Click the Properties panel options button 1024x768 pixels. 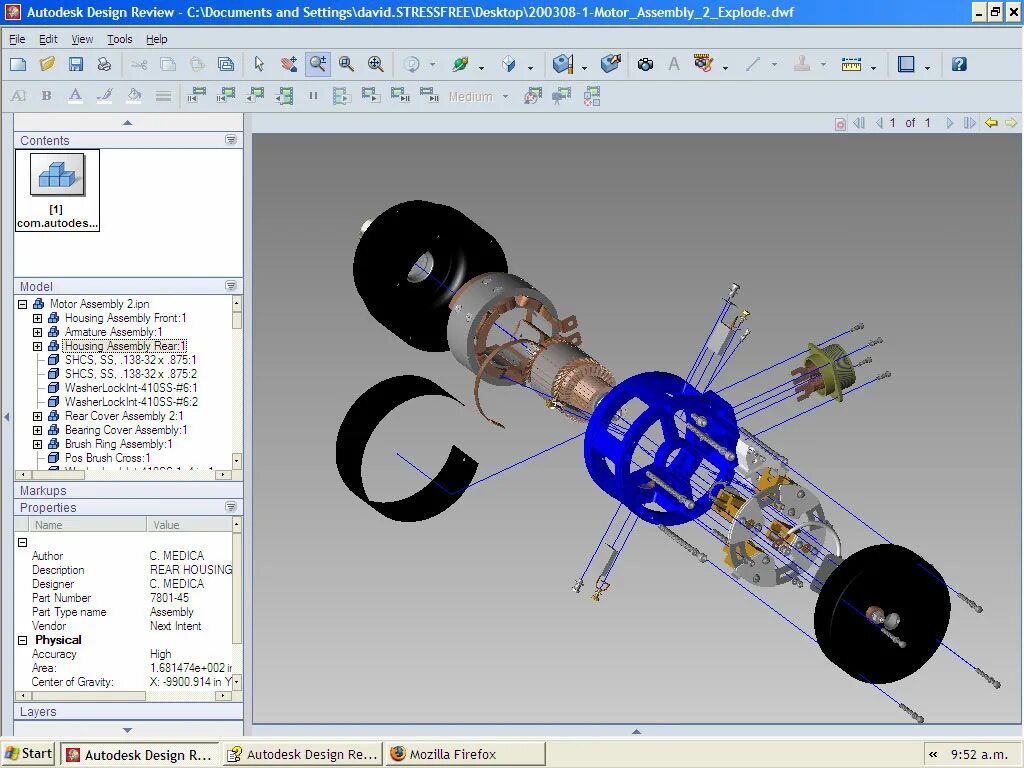click(231, 507)
